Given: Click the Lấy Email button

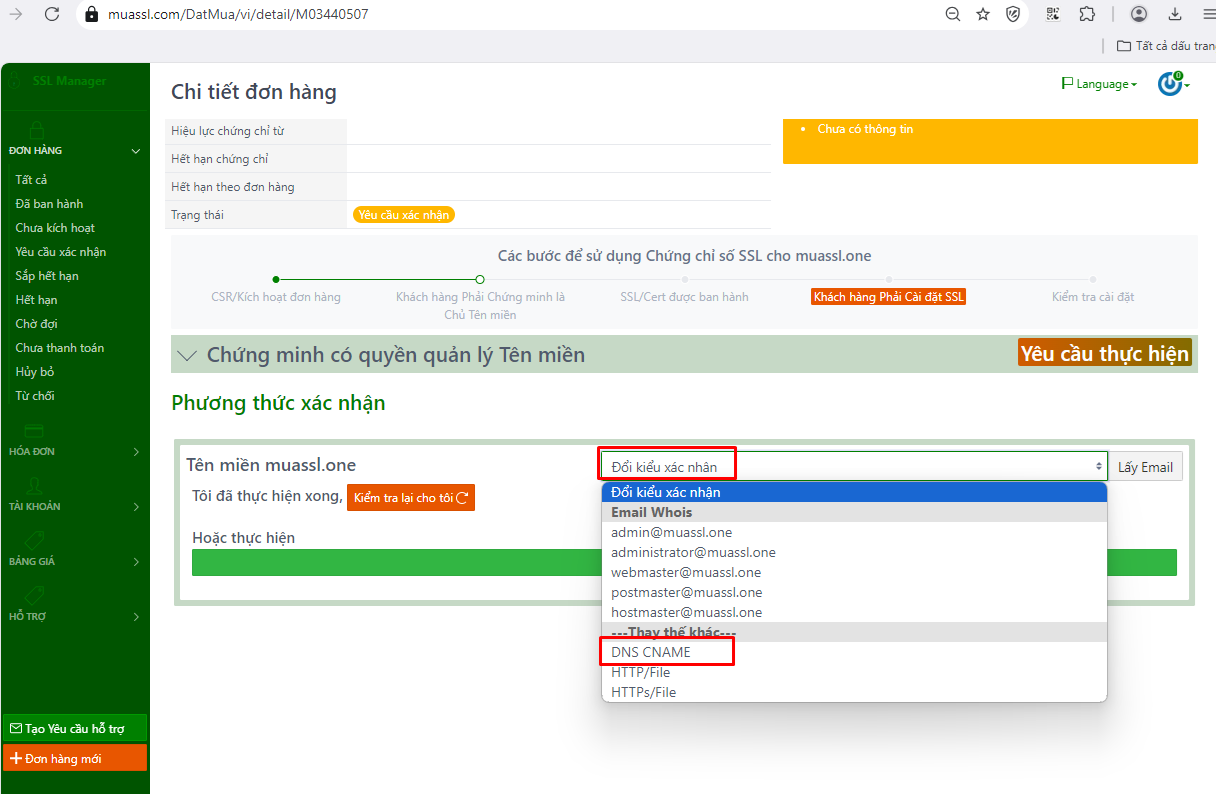Looking at the screenshot, I should click(x=1145, y=467).
